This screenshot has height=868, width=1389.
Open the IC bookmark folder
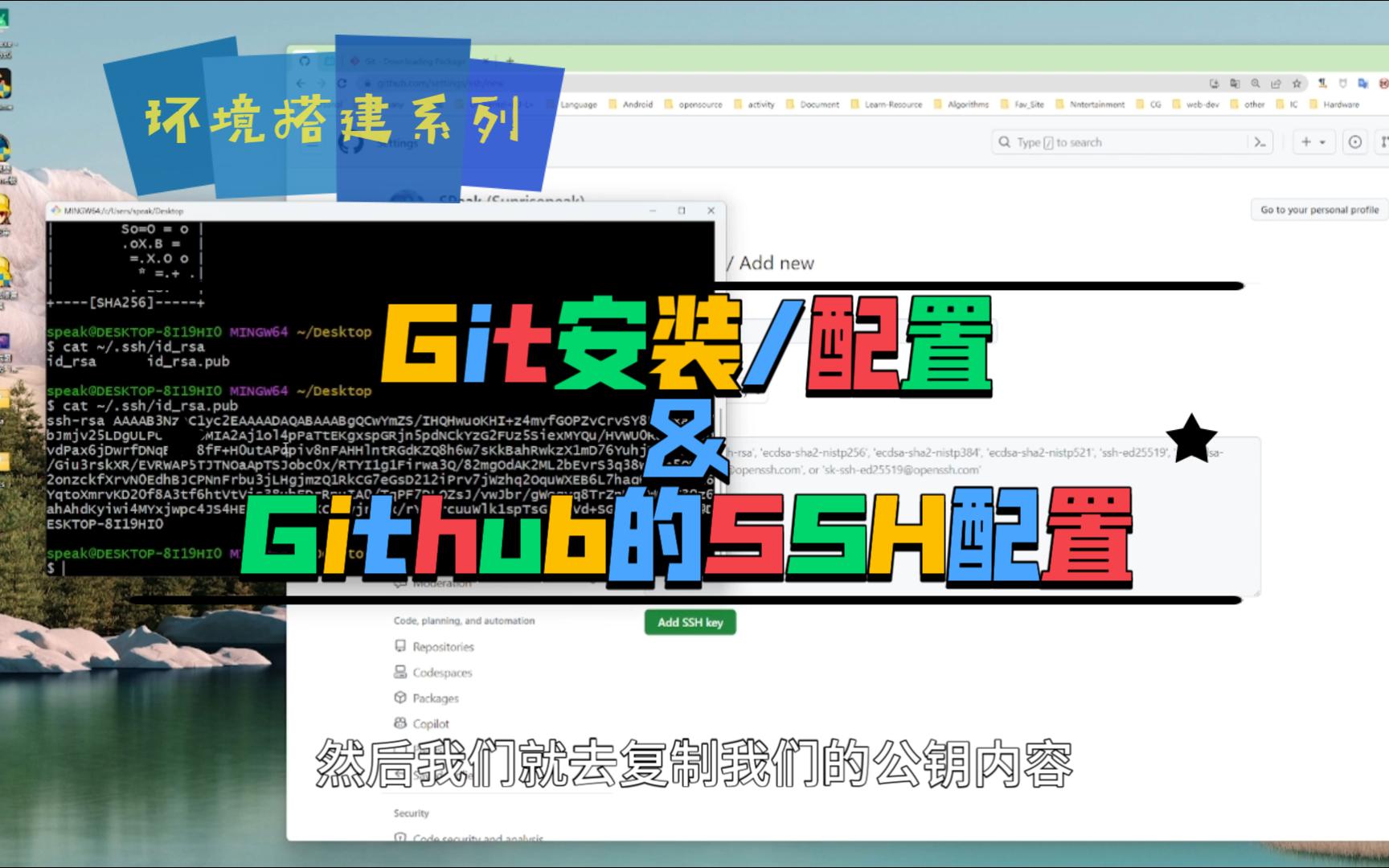1287,104
